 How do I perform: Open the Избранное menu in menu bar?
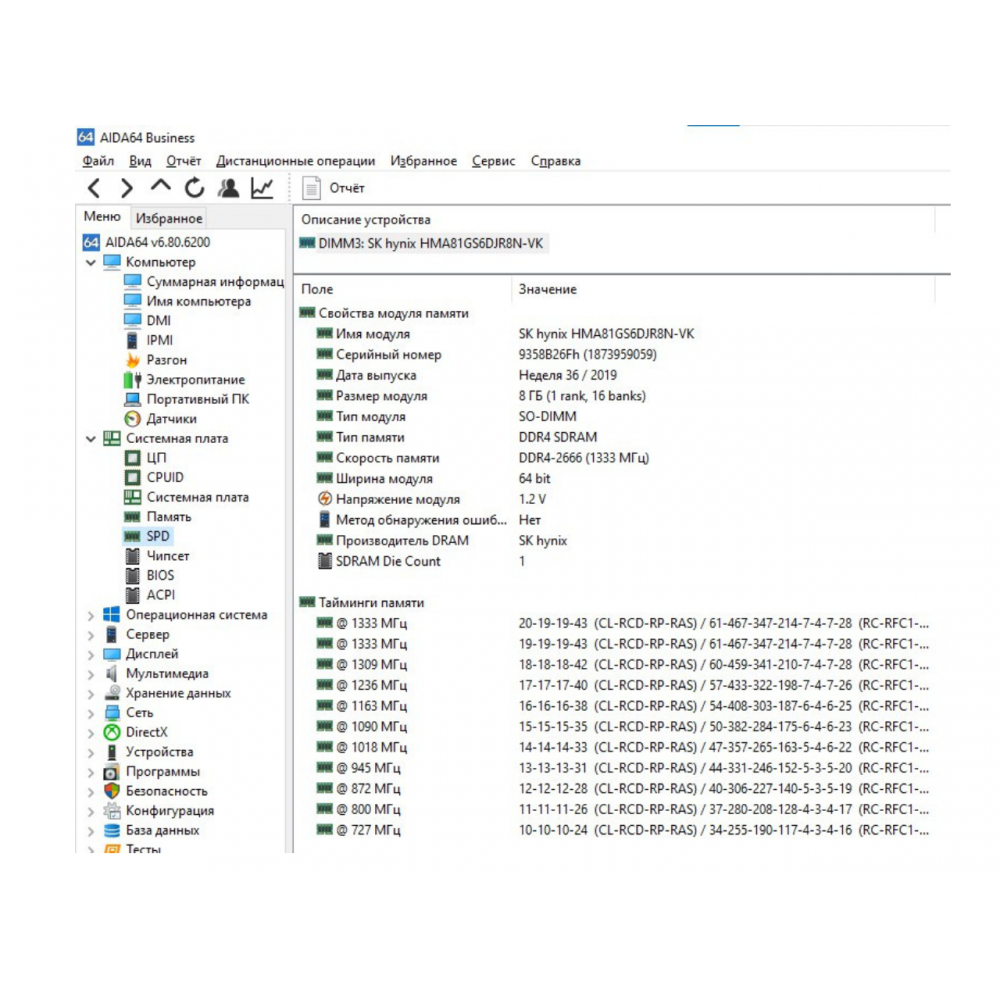[423, 161]
